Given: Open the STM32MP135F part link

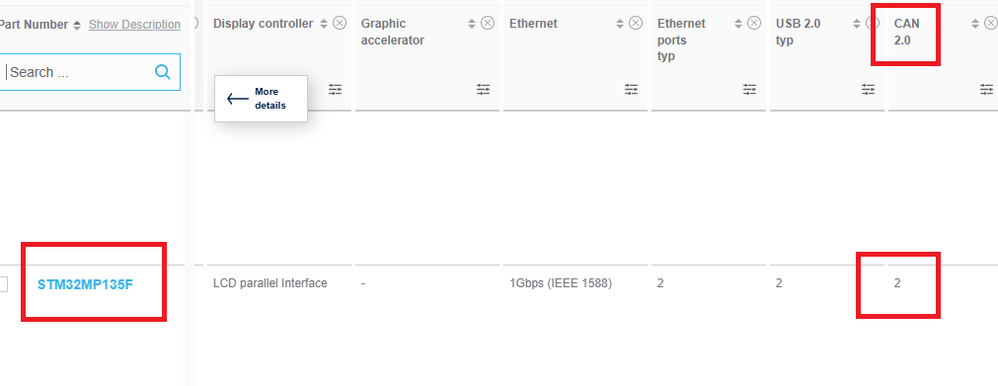Looking at the screenshot, I should click(85, 284).
